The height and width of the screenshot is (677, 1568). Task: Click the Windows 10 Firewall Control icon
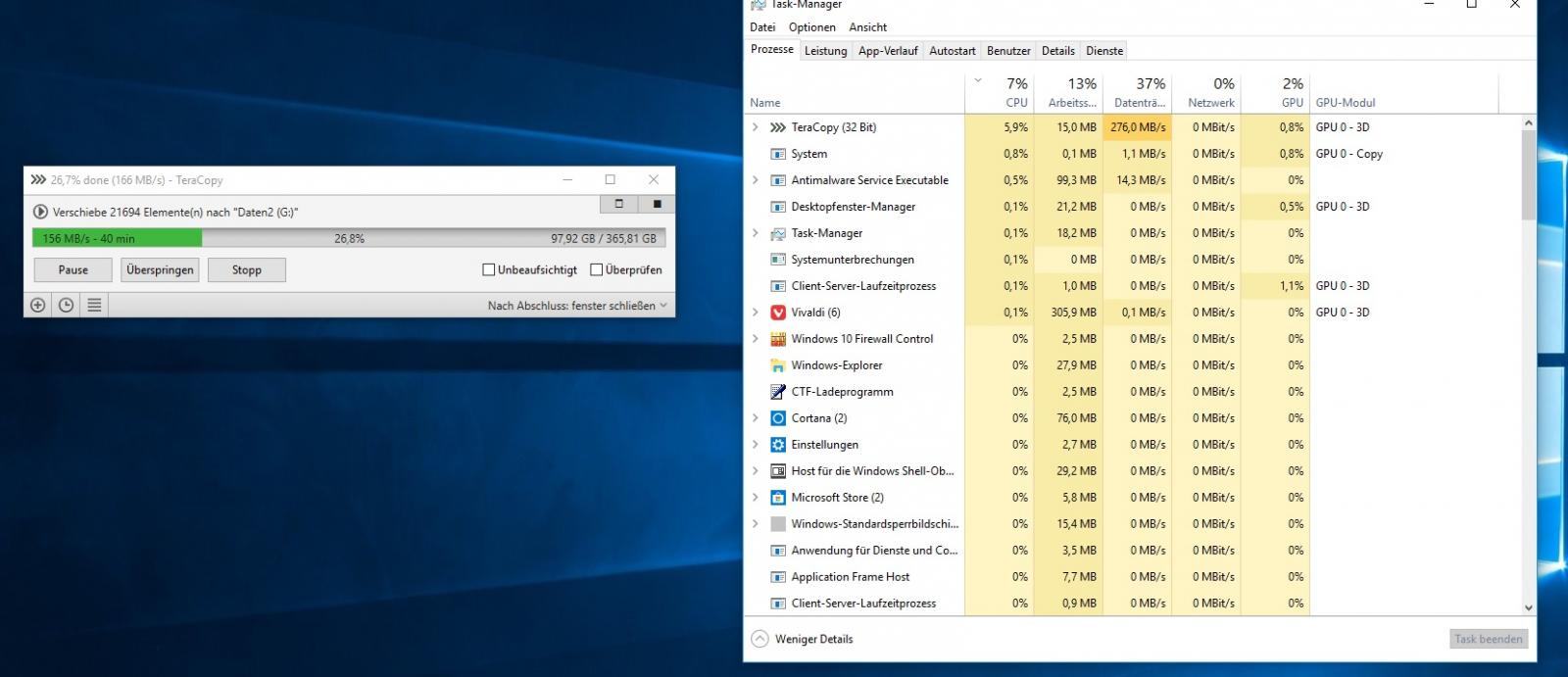pyautogui.click(x=778, y=339)
